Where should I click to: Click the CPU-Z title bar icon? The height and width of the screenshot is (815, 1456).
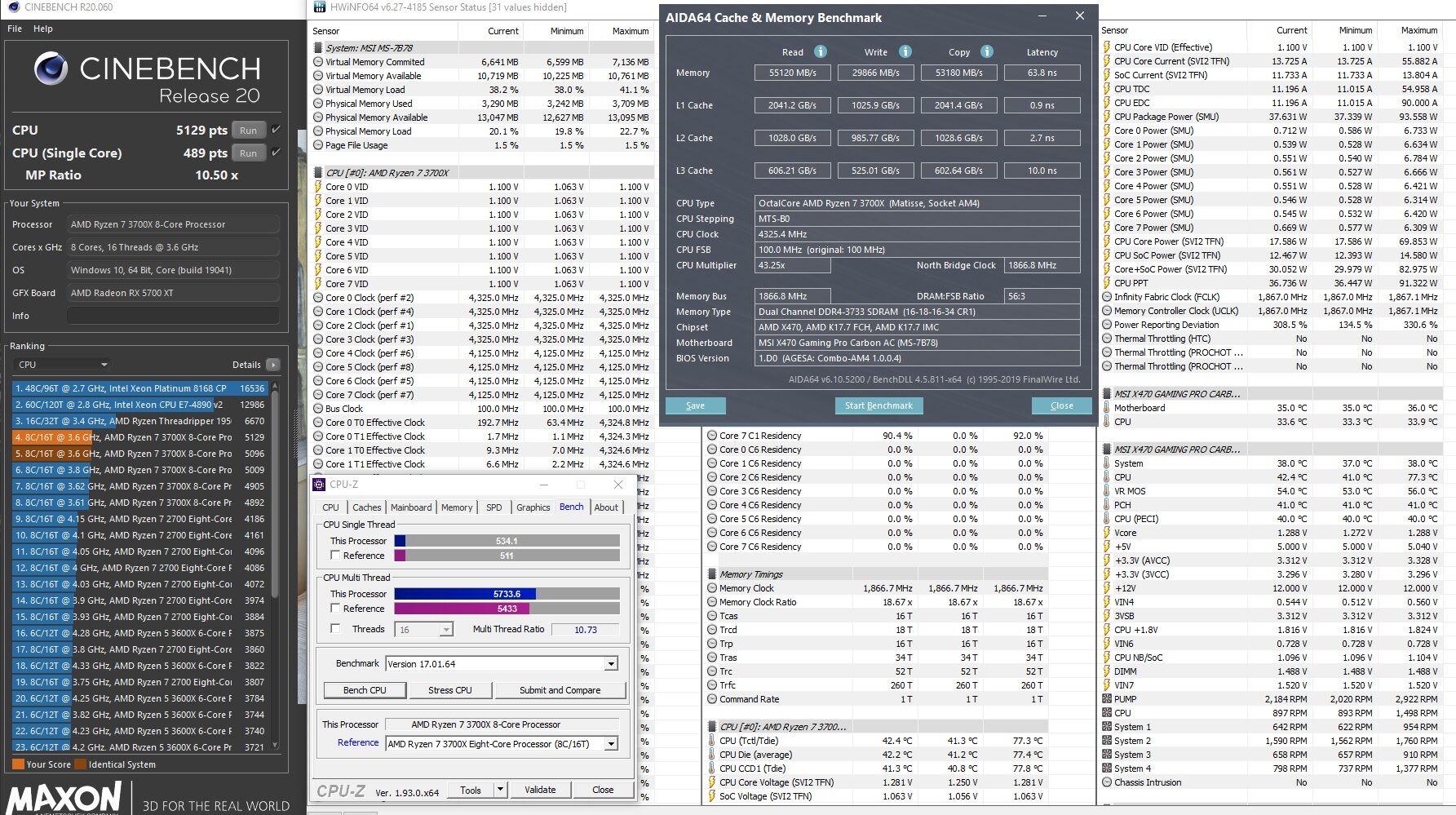click(x=320, y=484)
